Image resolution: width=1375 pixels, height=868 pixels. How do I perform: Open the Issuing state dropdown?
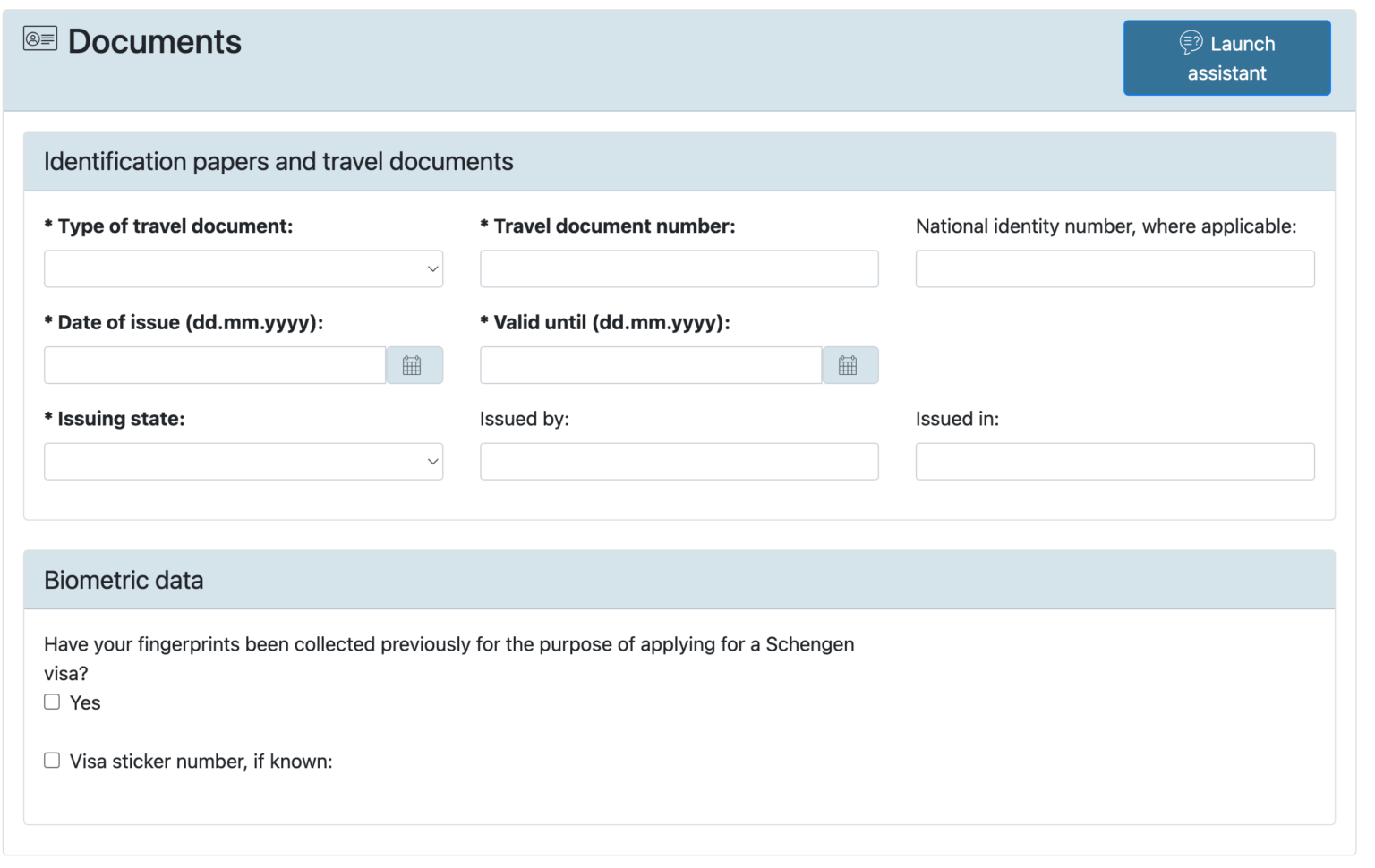[x=243, y=461]
